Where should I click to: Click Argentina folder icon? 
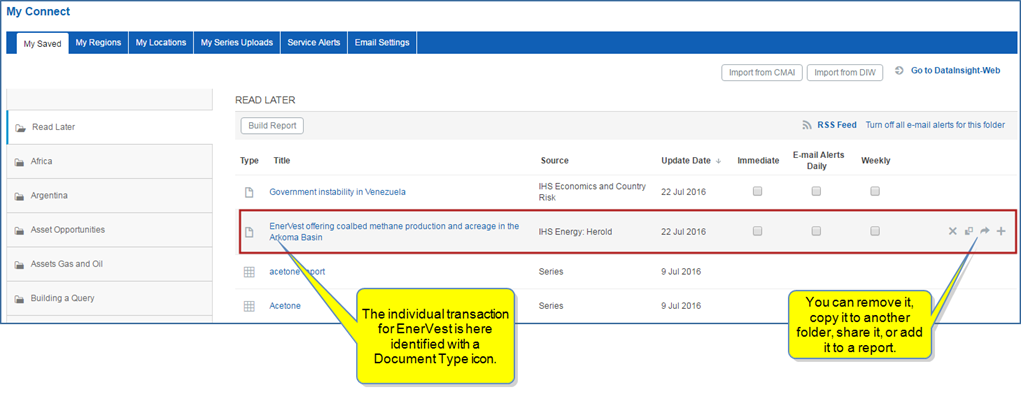tap(19, 196)
